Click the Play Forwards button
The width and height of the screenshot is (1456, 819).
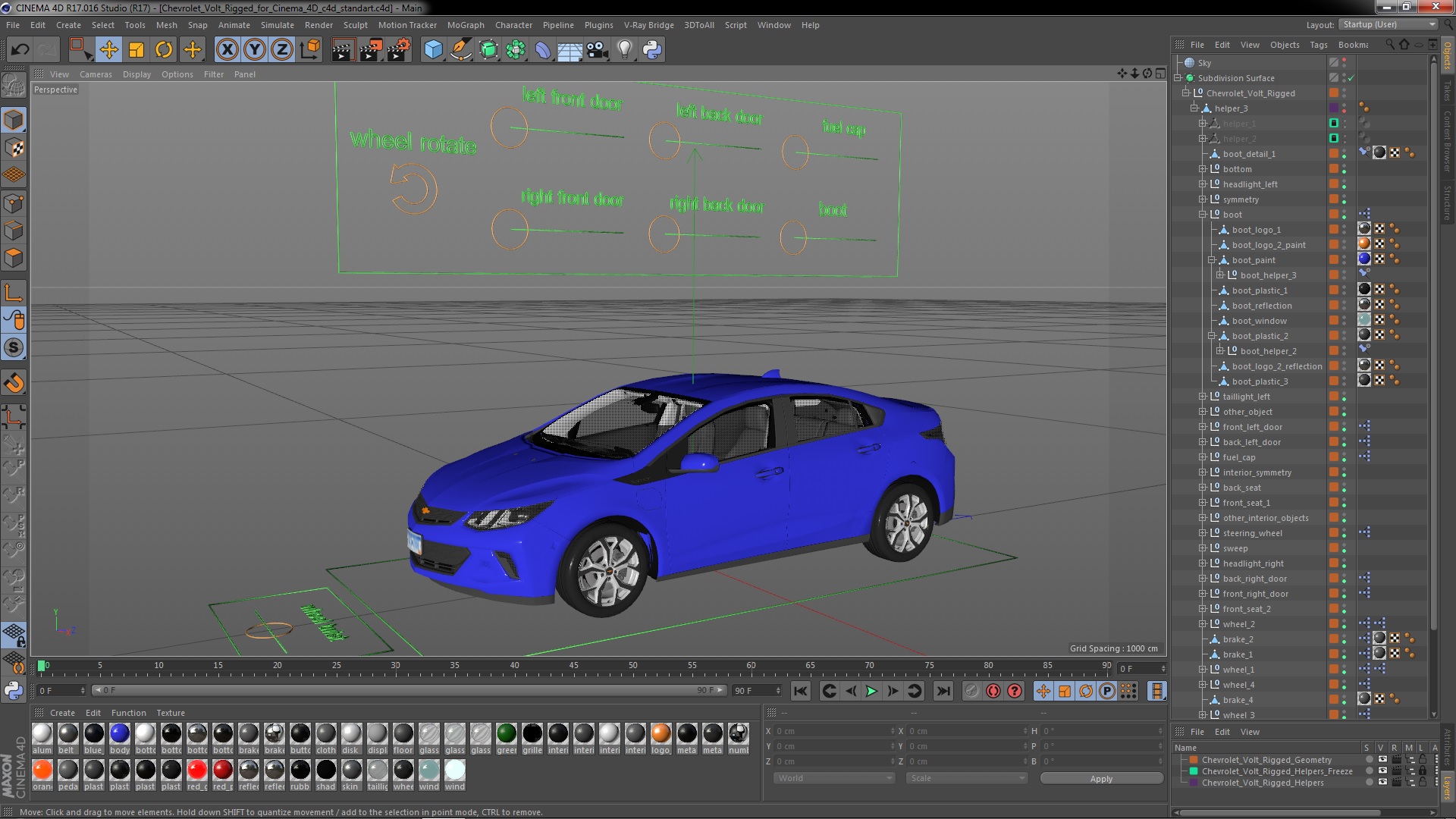871,691
